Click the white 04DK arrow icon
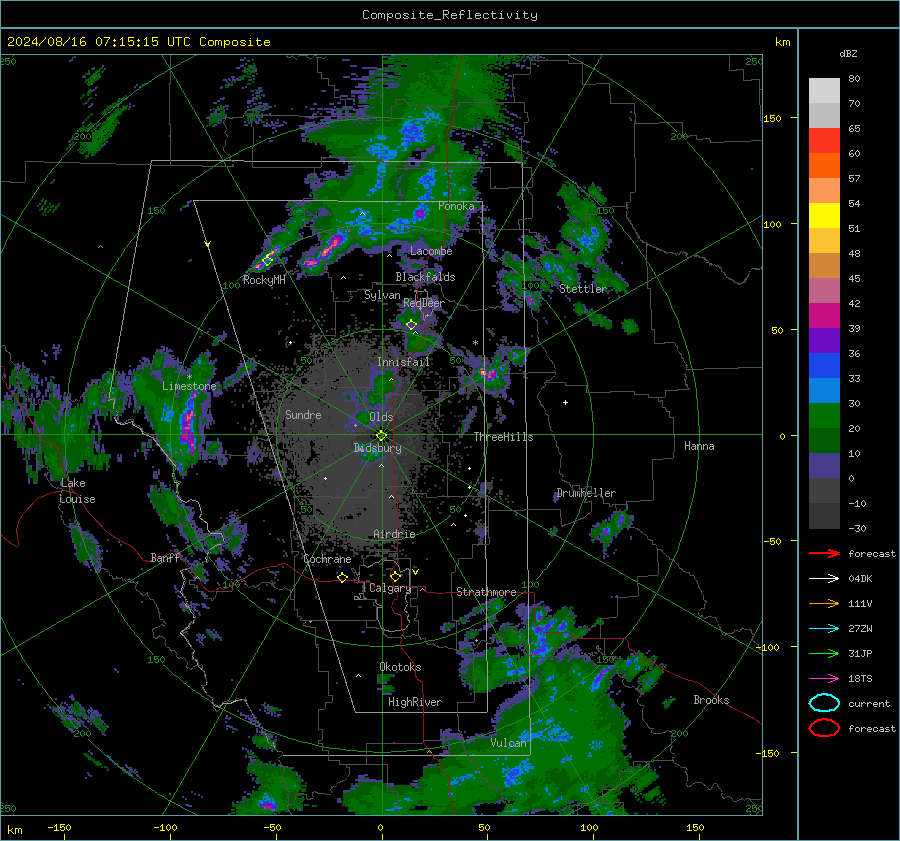Screen dimensions: 900x841 pos(824,579)
